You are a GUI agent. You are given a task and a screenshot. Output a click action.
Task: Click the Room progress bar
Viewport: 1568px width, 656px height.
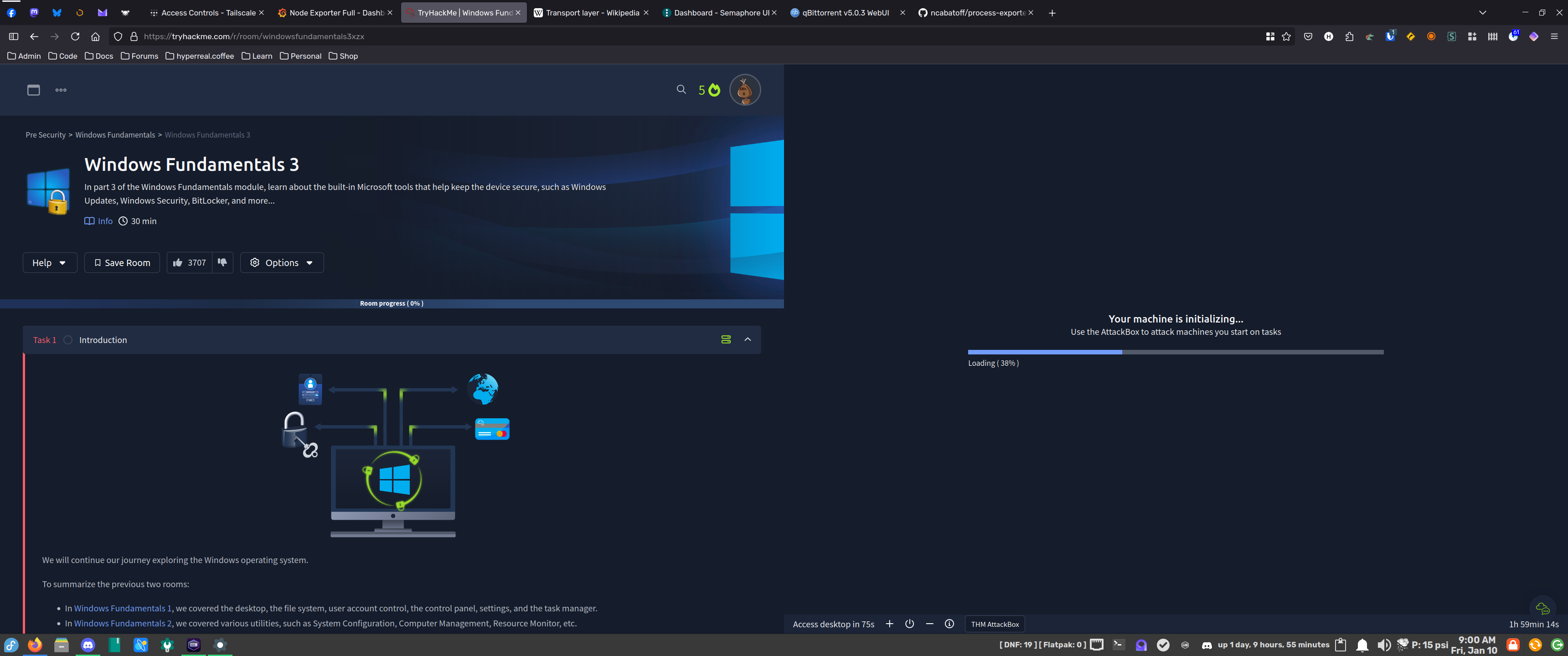(x=392, y=303)
